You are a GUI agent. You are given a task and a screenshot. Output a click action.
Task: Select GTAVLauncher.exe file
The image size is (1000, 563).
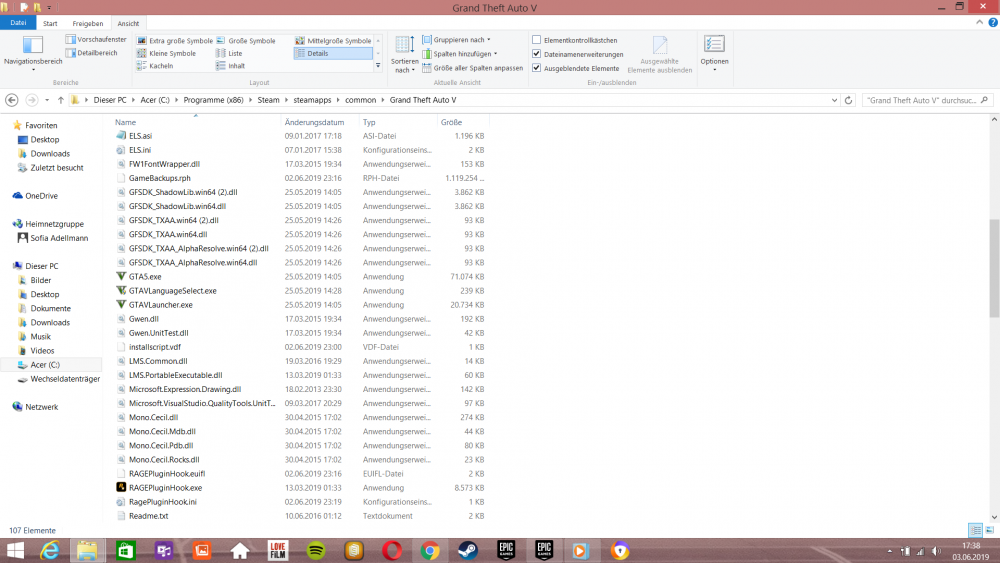[x=160, y=305]
